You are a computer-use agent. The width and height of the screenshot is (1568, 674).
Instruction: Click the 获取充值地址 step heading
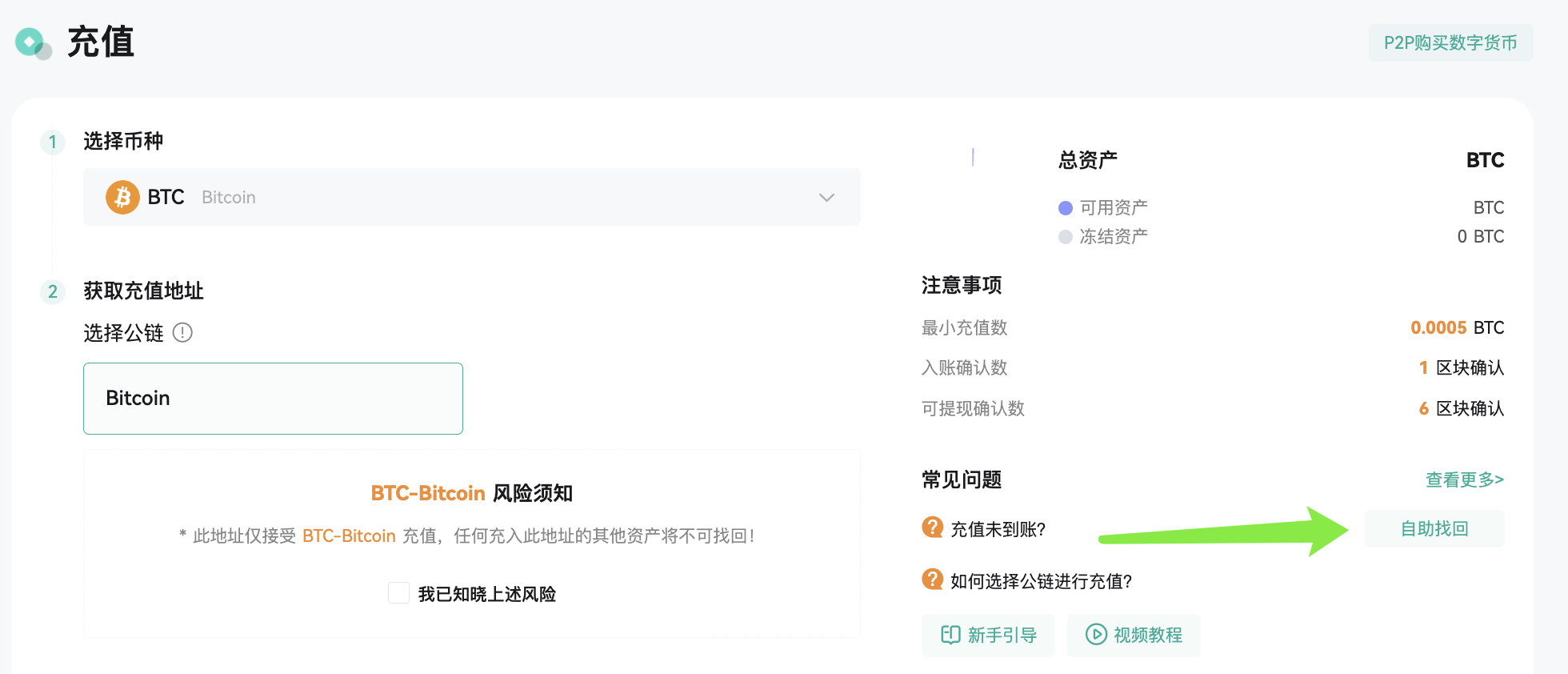(143, 291)
